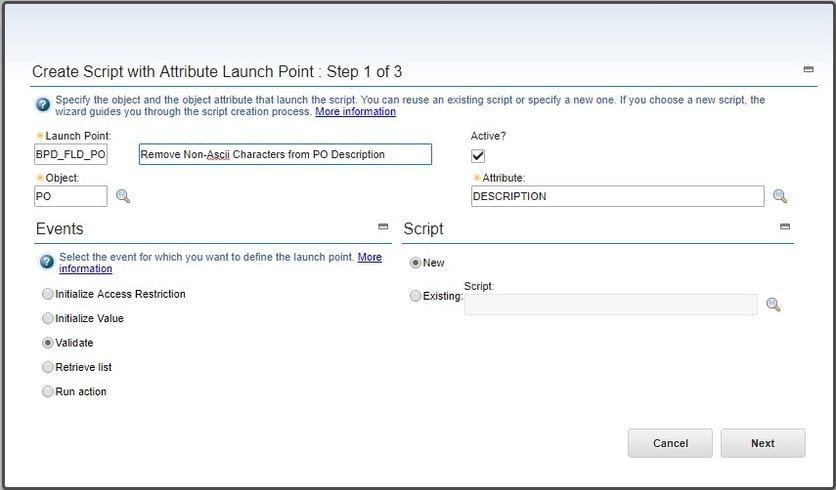Open existing Script lookup magnifier
Screen dimensions: 836x490
[x=773, y=304]
